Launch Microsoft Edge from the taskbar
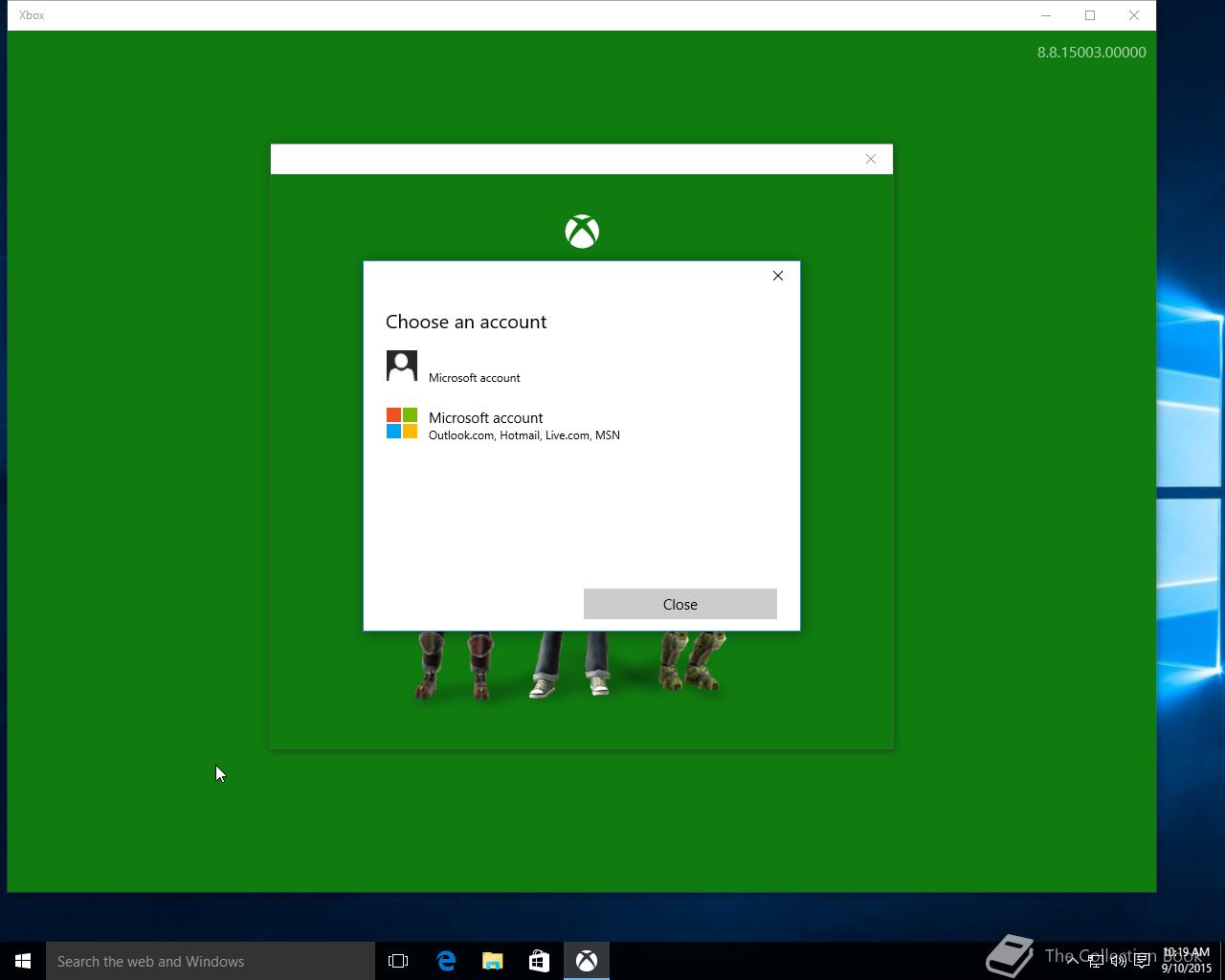 pyautogui.click(x=446, y=961)
